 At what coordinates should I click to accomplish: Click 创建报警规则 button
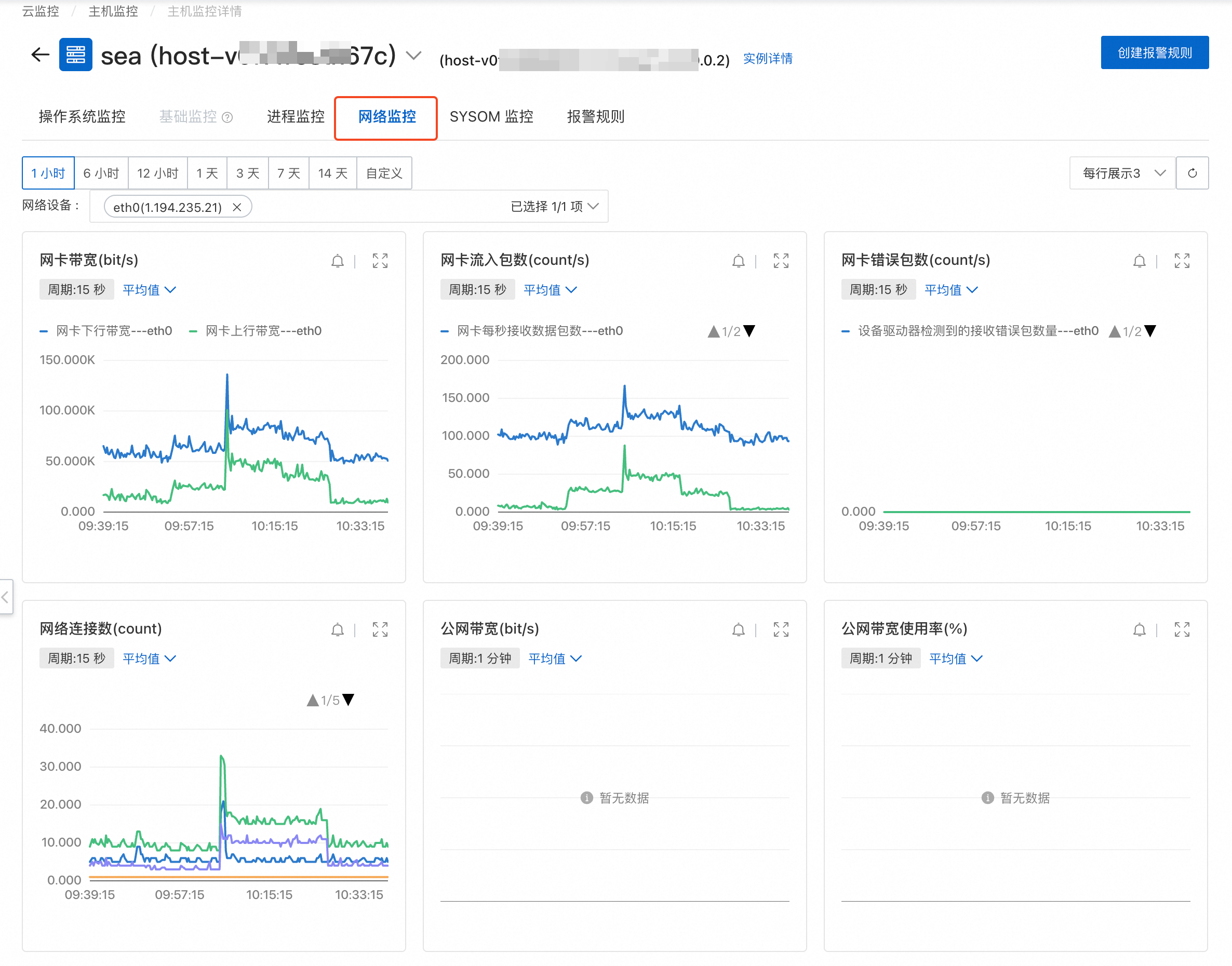[1154, 52]
